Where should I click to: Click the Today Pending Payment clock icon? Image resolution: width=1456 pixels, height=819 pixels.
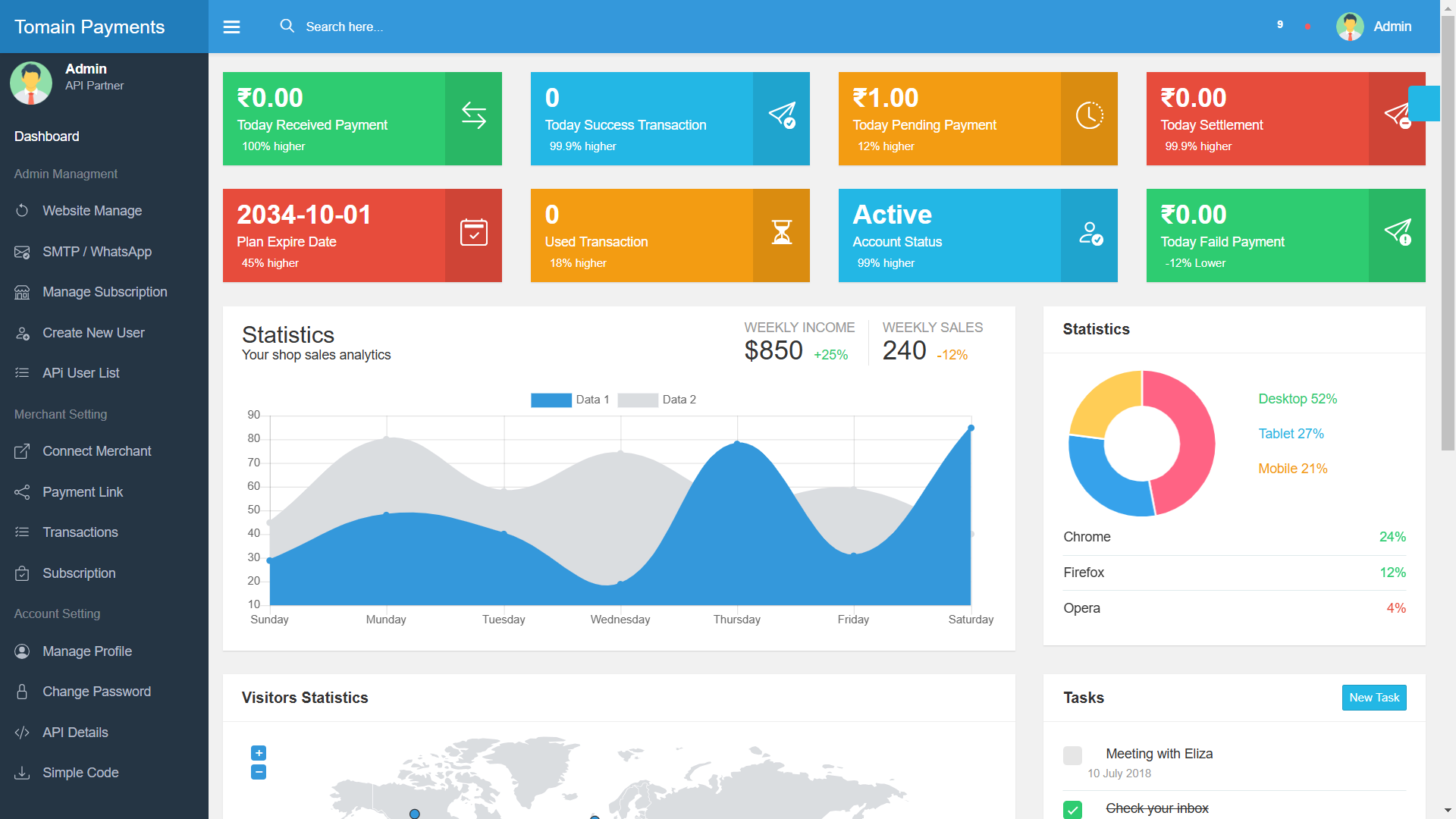pyautogui.click(x=1089, y=116)
